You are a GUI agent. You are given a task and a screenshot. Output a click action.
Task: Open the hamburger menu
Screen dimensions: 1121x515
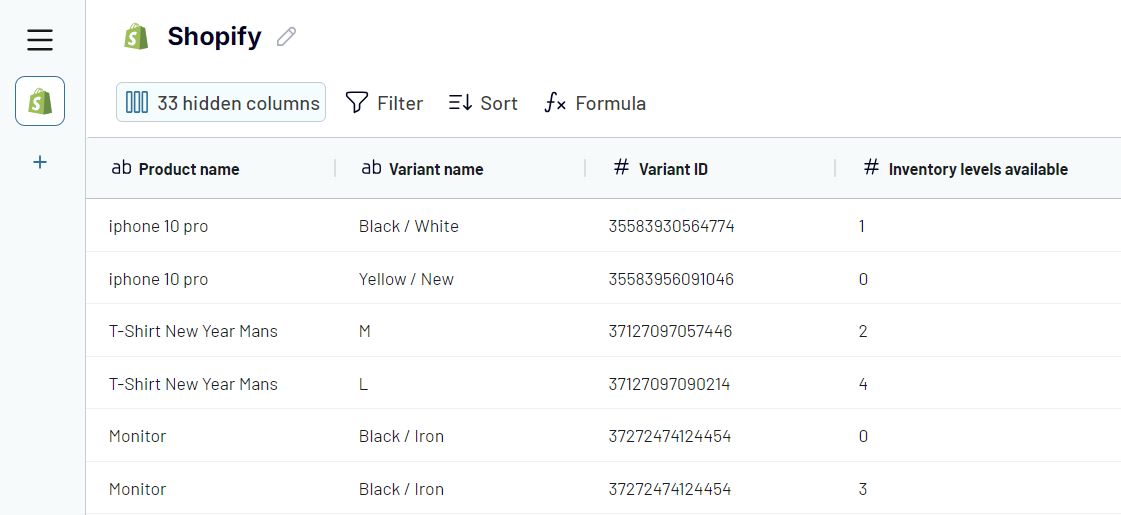[40, 40]
